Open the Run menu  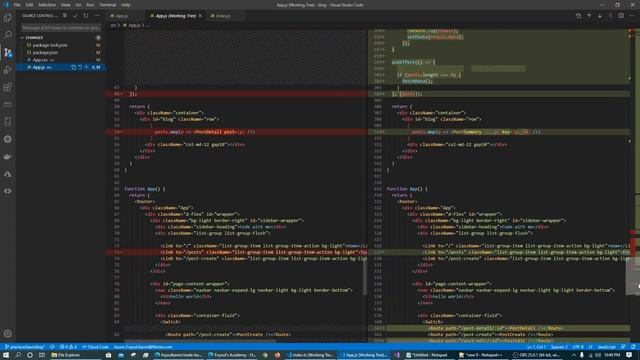(x=90, y=5)
